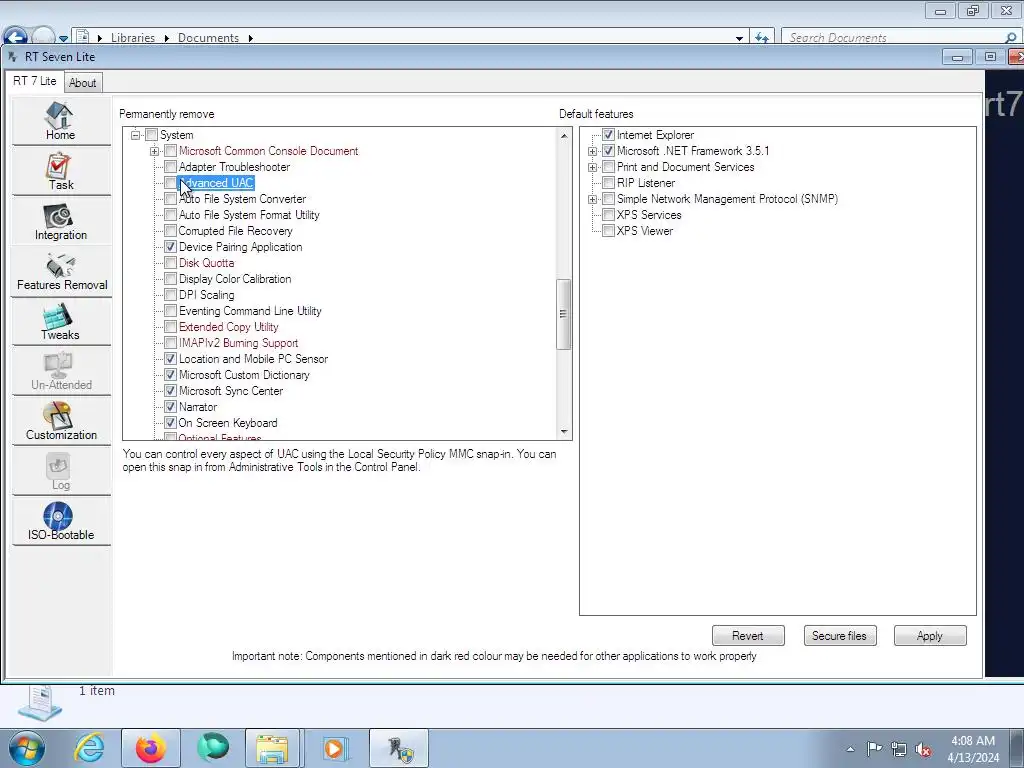The image size is (1024, 768).
Task: Click the search magnifier in Explorer
Action: tap(1010, 38)
